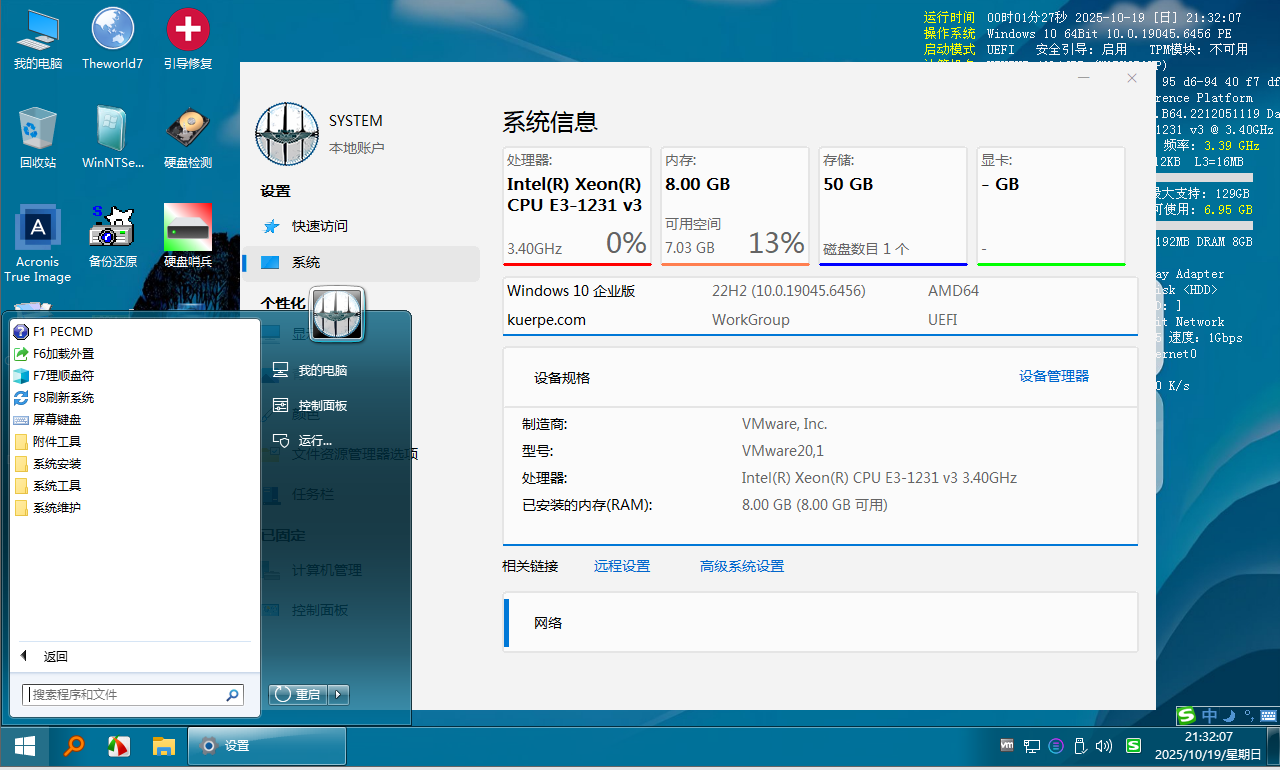Click the 搜索程序和文件 search box

125,694
